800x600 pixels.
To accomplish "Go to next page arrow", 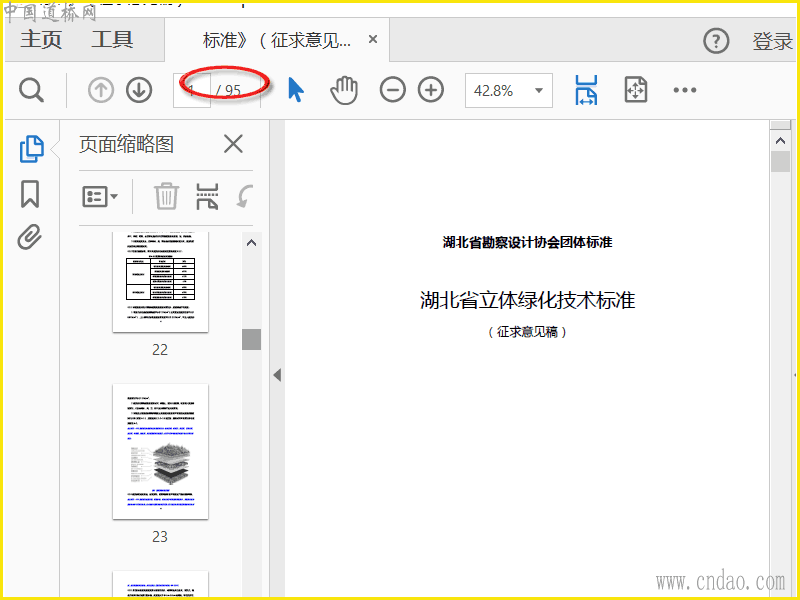I will point(139,90).
